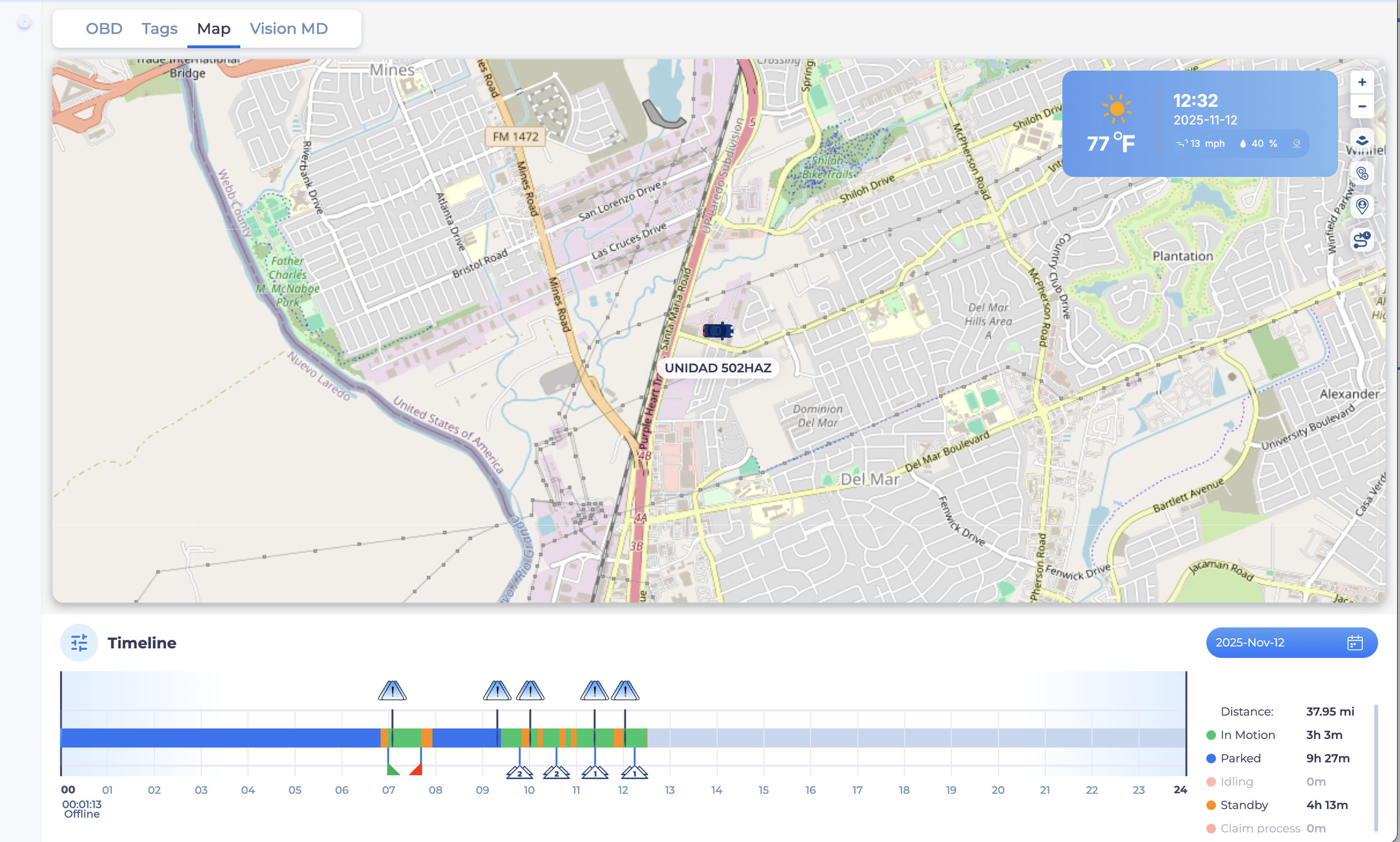
Task: Open the Timeline filter settings icon
Action: pyautogui.click(x=79, y=643)
